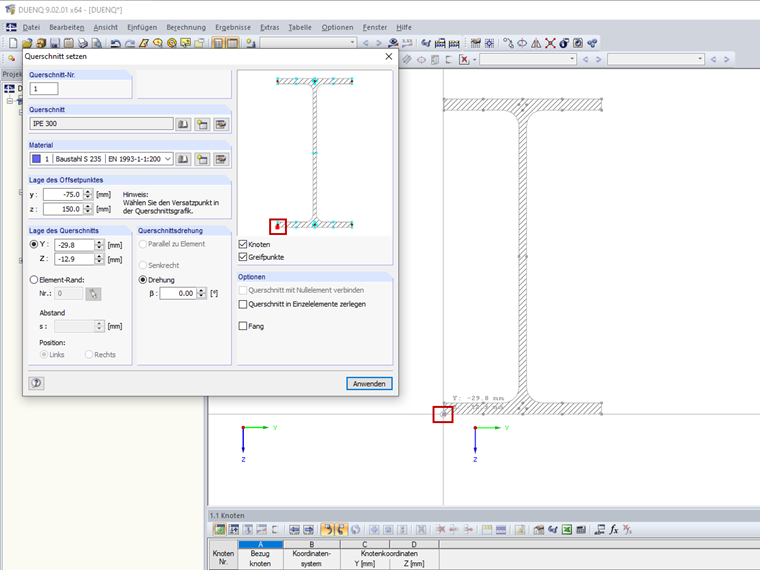Click the info ball toolbar icon
The image size is (760, 570).
click(x=564, y=43)
